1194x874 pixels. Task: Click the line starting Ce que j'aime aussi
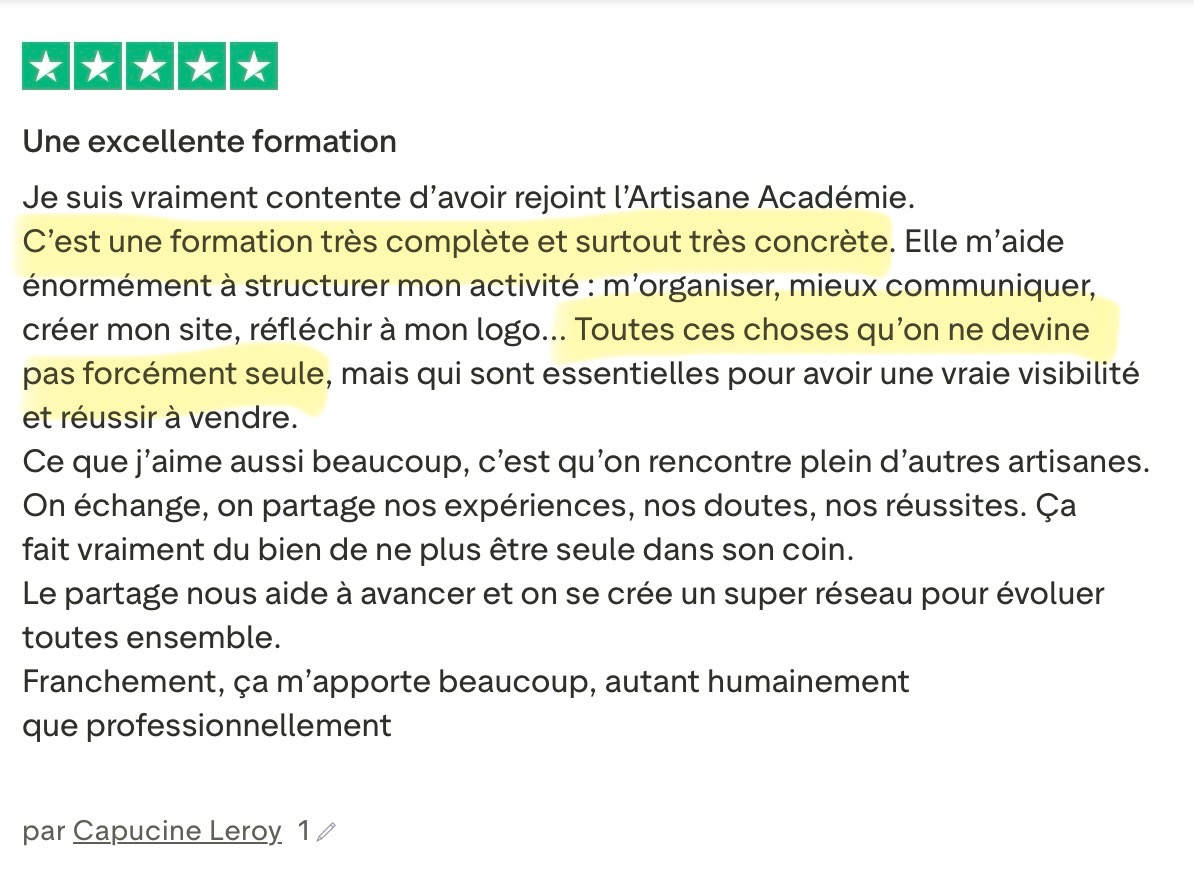tap(586, 462)
